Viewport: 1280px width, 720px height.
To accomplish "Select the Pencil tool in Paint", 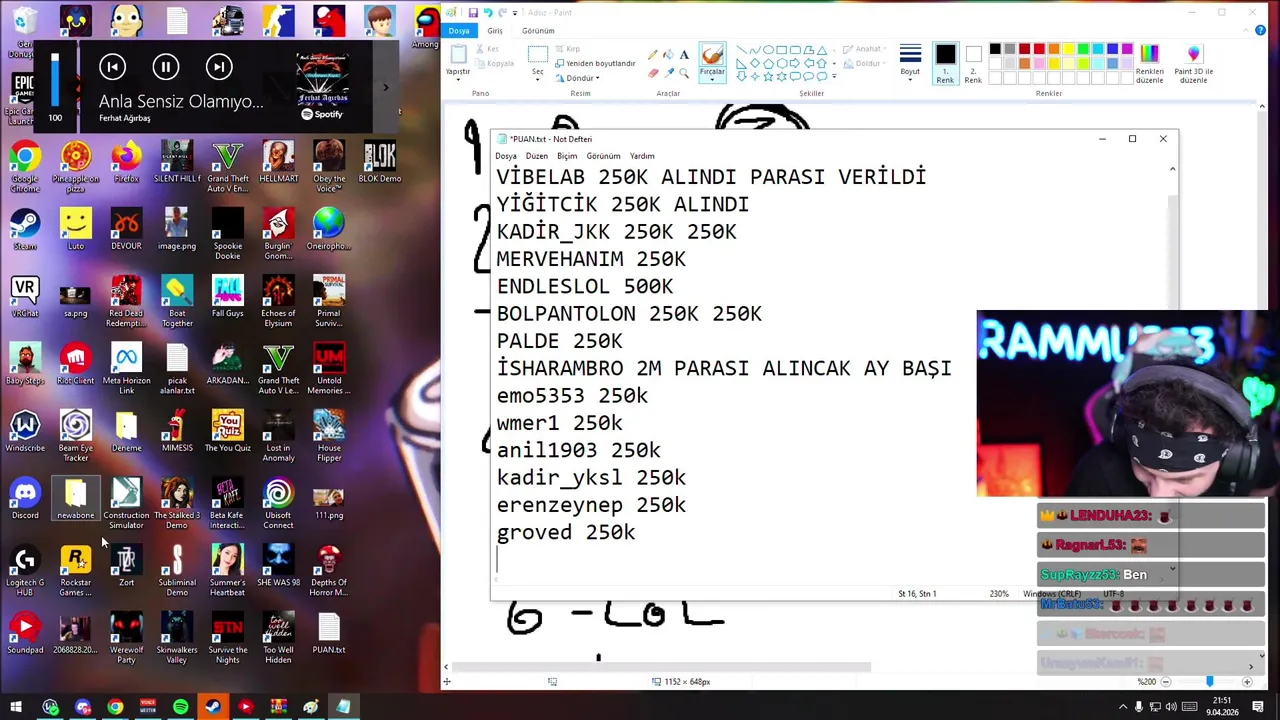I will 653,55.
